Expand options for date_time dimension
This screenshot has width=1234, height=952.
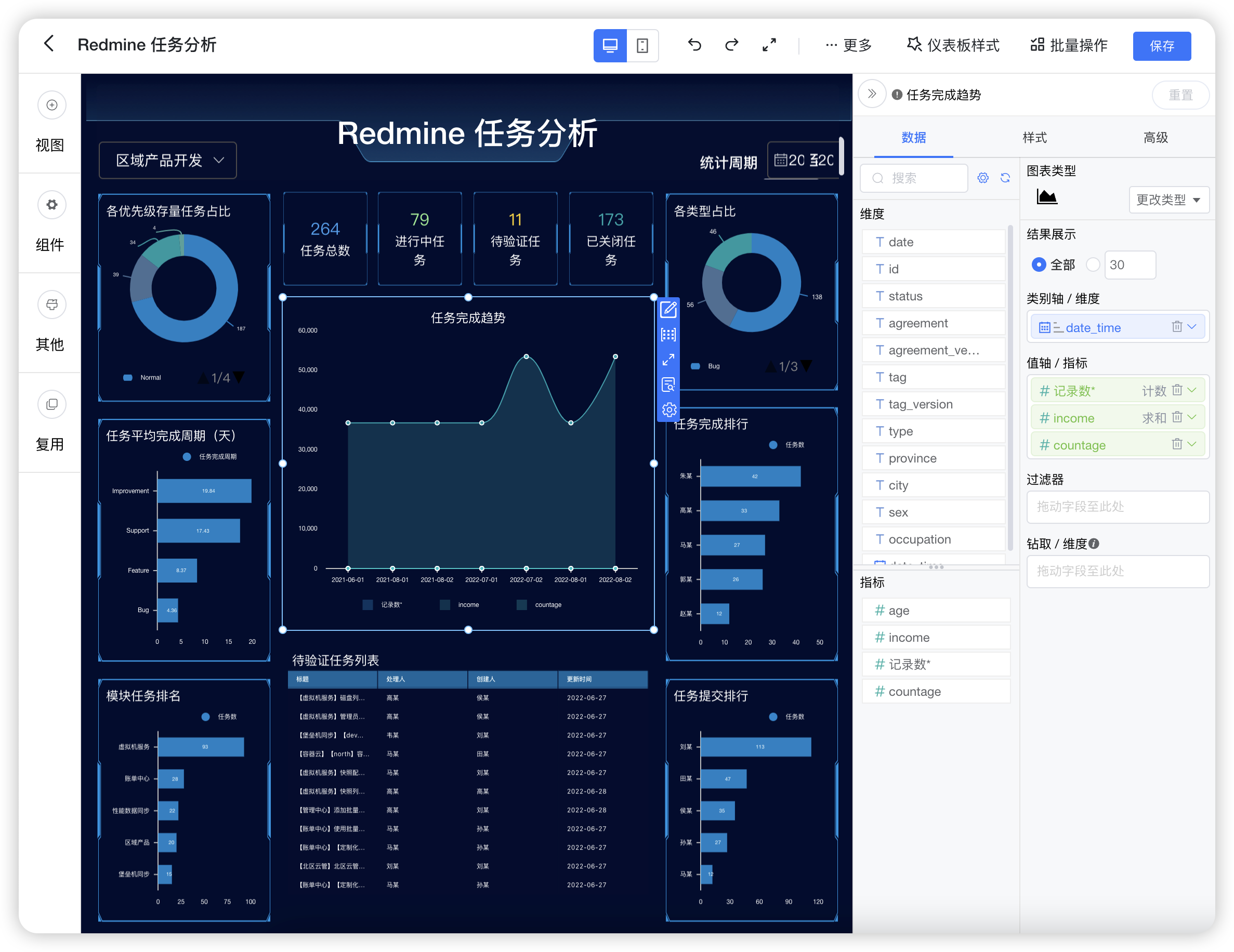(x=1191, y=326)
